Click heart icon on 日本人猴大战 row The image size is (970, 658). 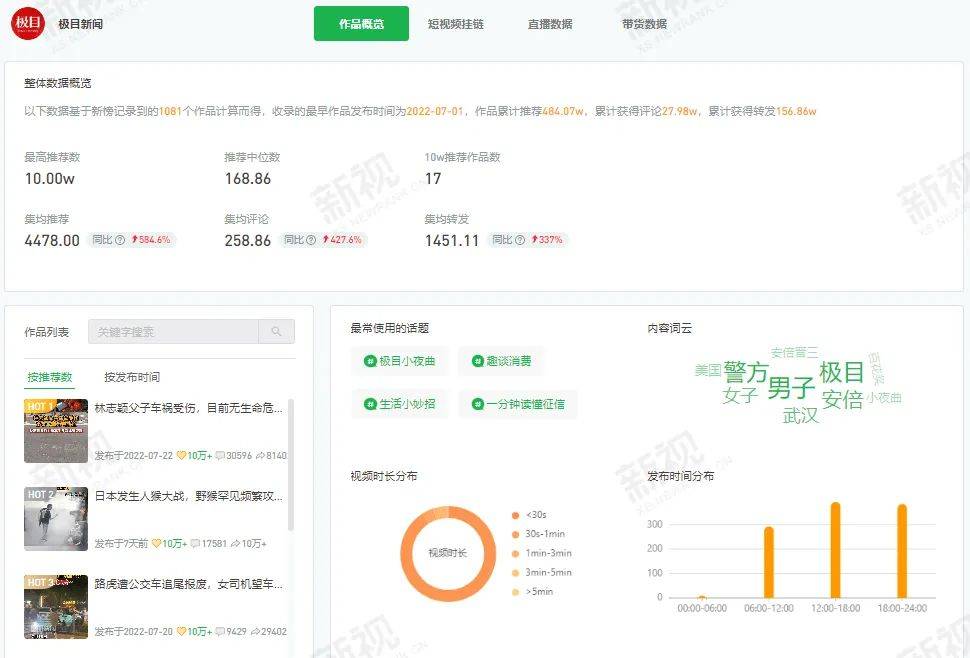157,544
